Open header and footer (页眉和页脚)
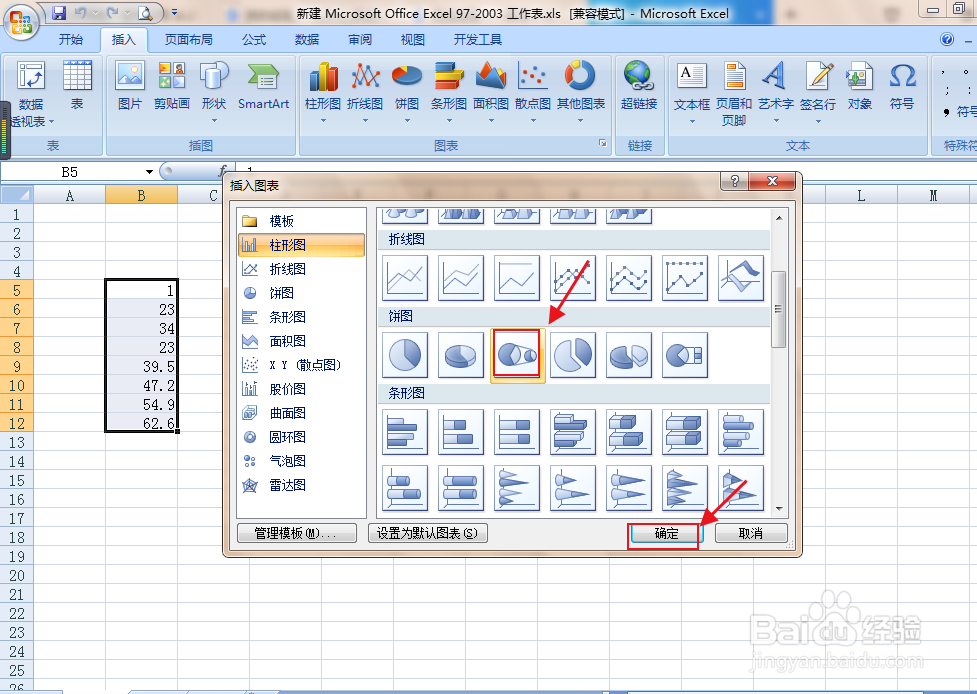977x694 pixels. pos(734,93)
